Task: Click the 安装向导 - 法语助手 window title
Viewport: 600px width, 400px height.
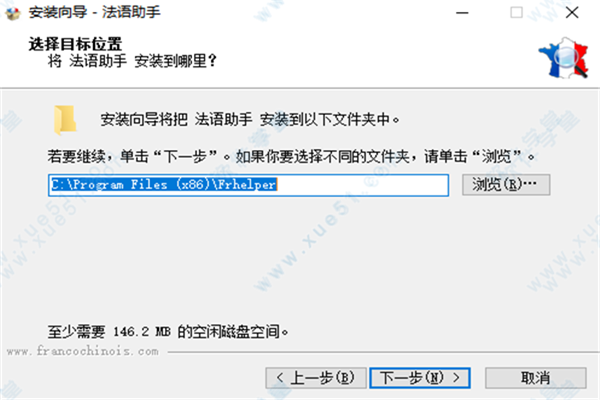Action: click(x=95, y=13)
